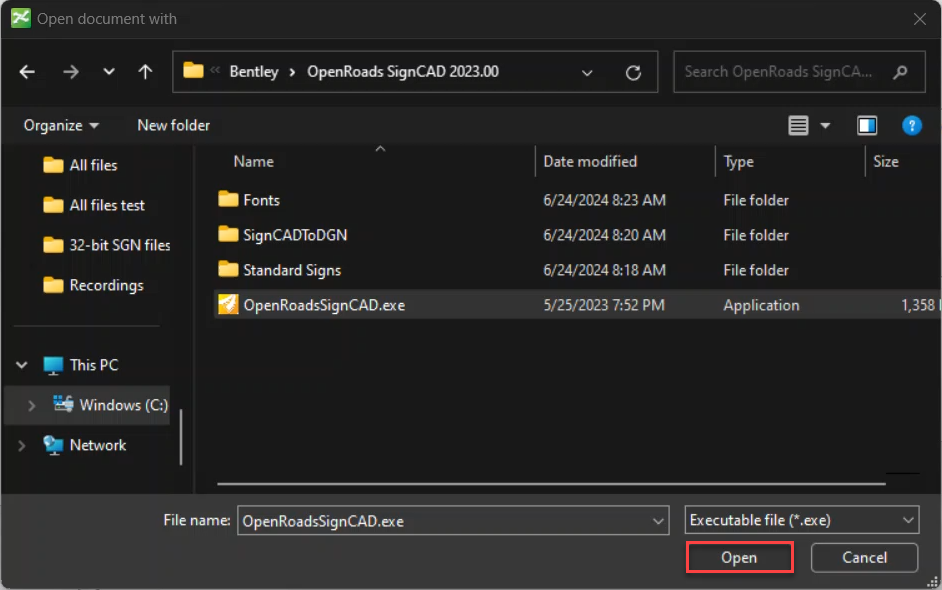Open recent locations chevron beside forward arrow
Image resolution: width=942 pixels, height=590 pixels.
click(109, 72)
